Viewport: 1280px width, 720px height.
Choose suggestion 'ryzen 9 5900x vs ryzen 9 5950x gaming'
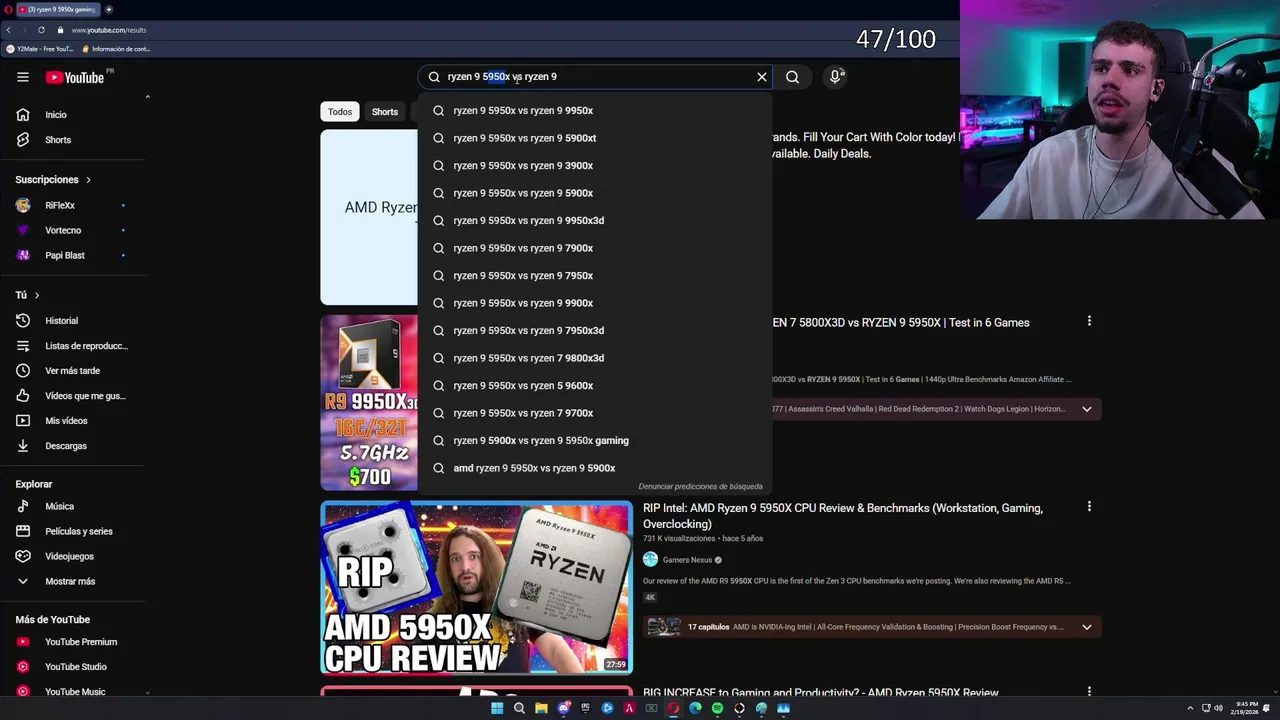pos(595,441)
